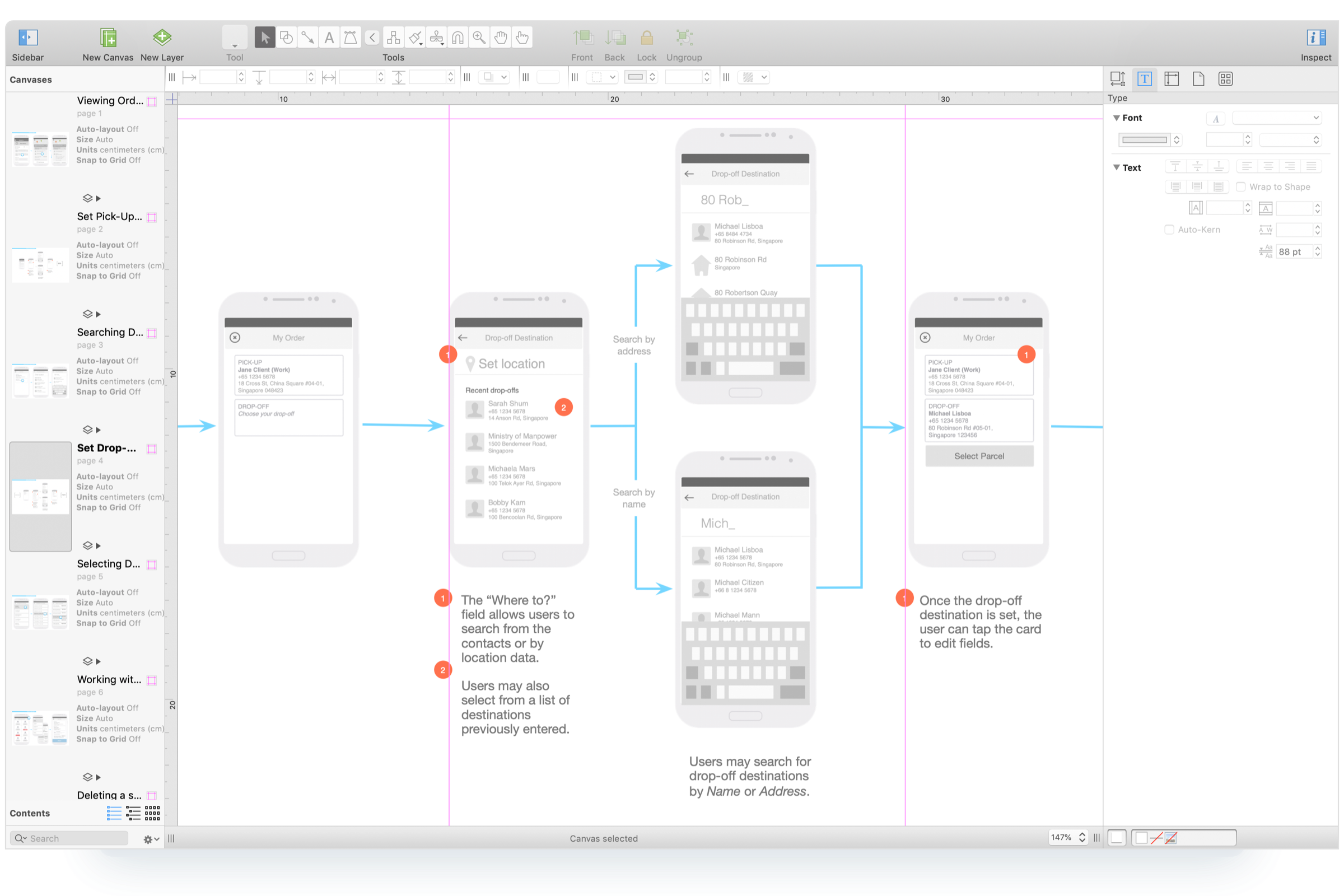Collapse the Font section
Screen dimensions: 1344x896
pyautogui.click(x=1116, y=118)
